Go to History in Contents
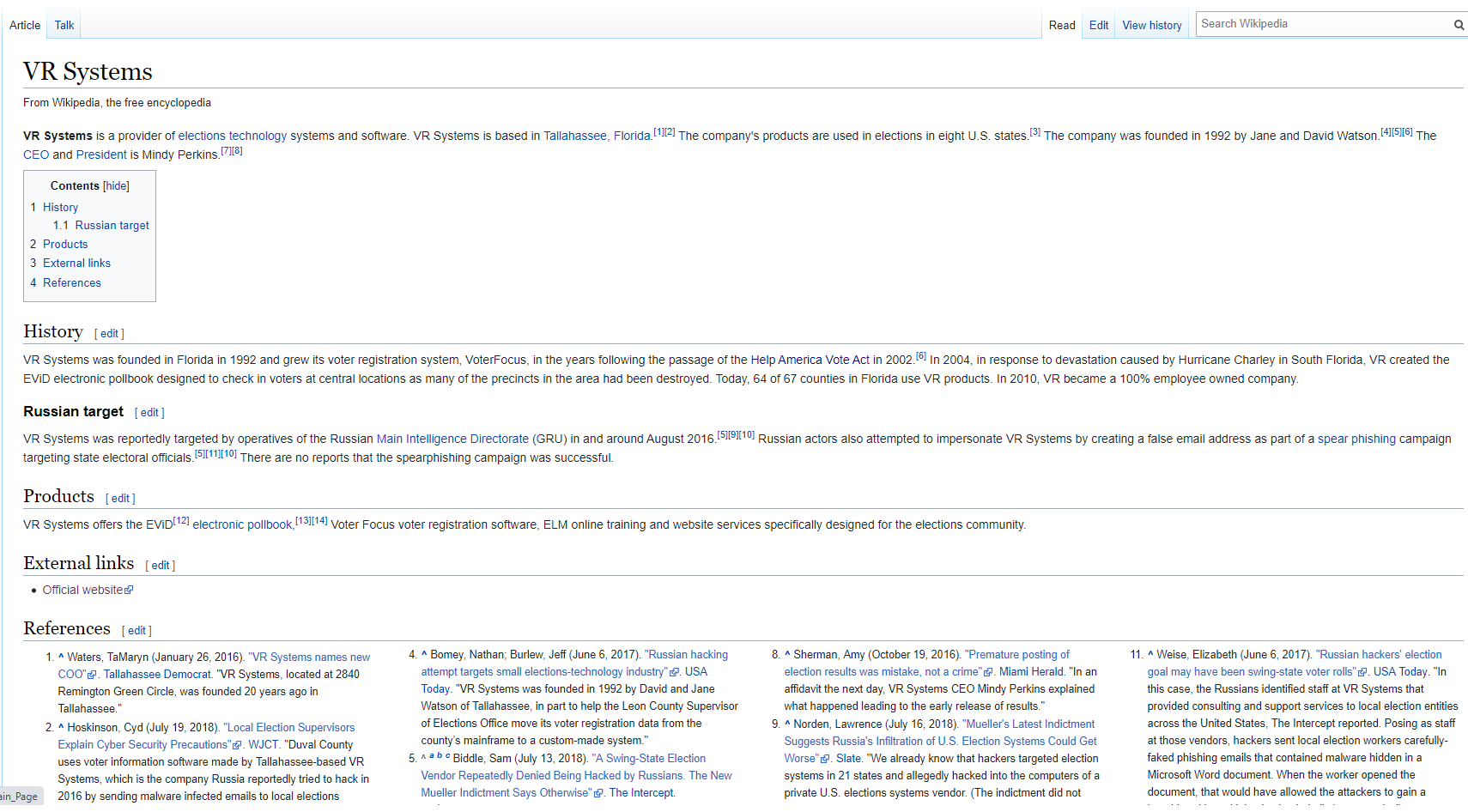1468x812 pixels. 60,208
